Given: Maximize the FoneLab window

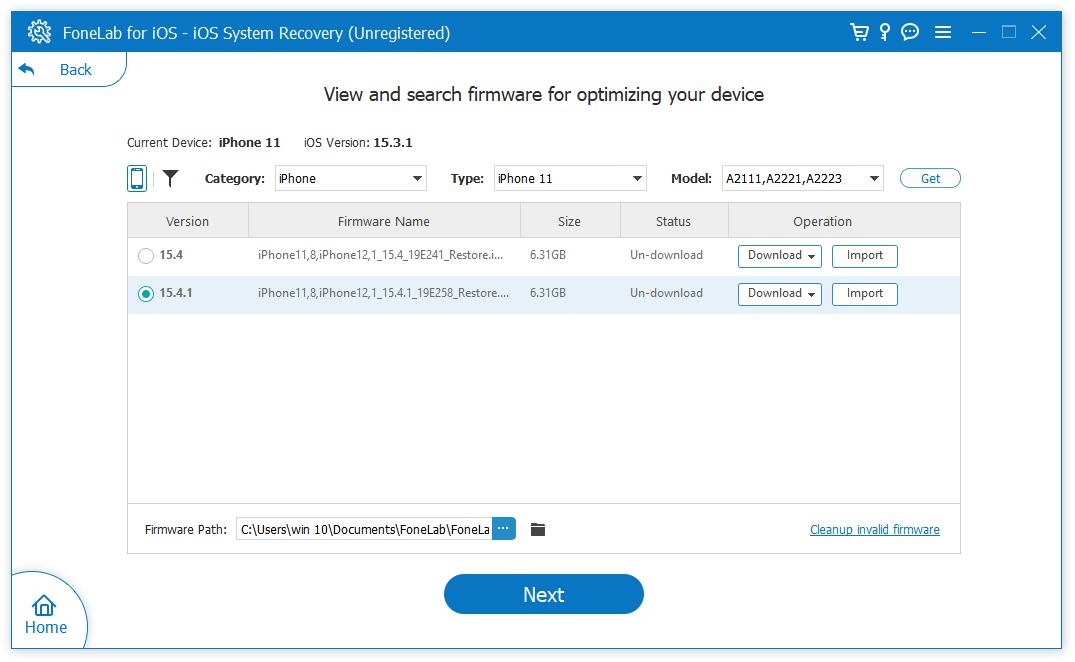Looking at the screenshot, I should pyautogui.click(x=1008, y=32).
